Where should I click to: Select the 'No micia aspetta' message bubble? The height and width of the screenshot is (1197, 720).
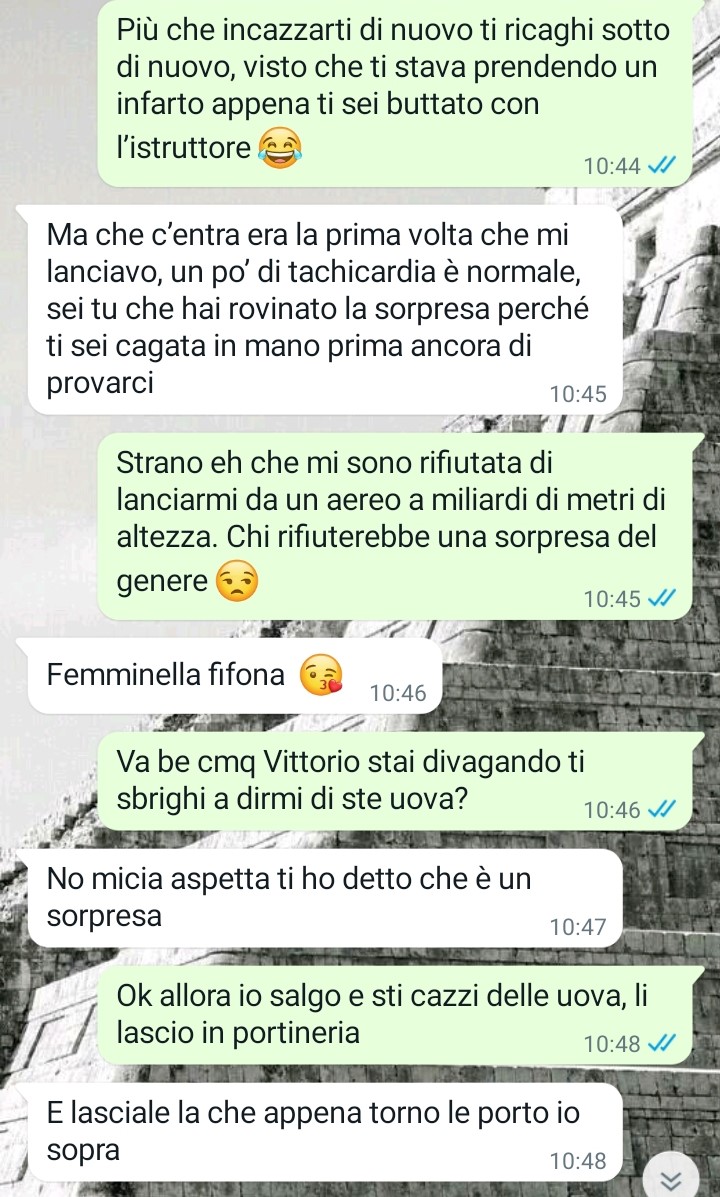tap(325, 898)
